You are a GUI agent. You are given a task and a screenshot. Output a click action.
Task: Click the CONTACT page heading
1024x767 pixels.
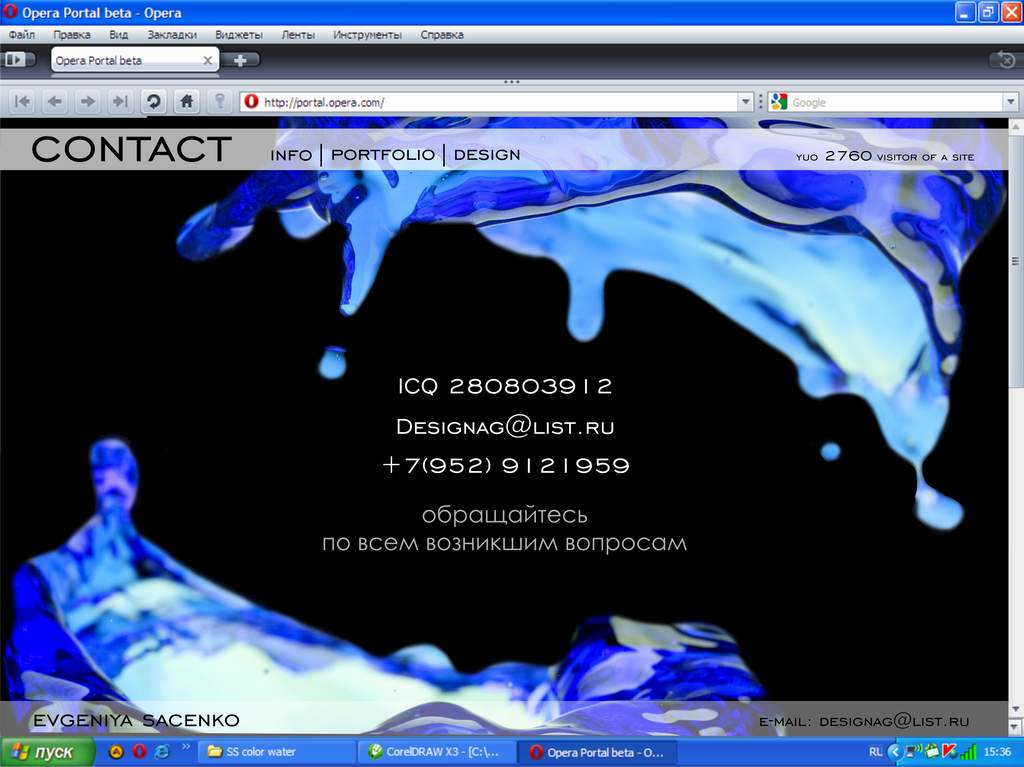click(131, 149)
